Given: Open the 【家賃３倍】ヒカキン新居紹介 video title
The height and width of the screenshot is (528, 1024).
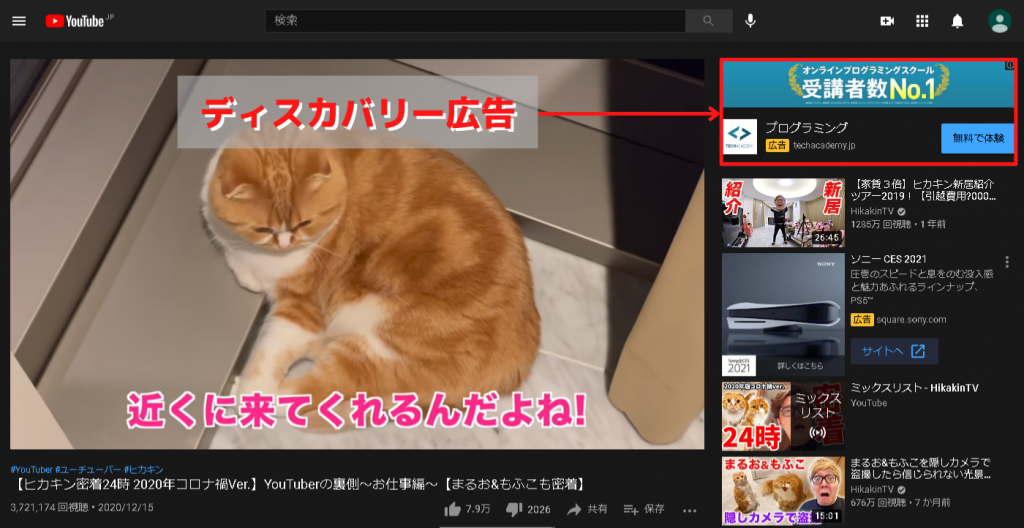Looking at the screenshot, I should point(923,190).
